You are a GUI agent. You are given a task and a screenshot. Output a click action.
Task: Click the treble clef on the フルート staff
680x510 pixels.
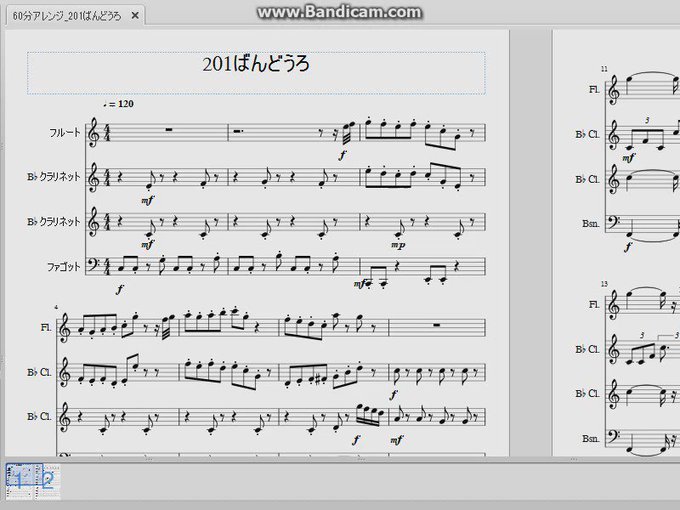[x=93, y=133]
